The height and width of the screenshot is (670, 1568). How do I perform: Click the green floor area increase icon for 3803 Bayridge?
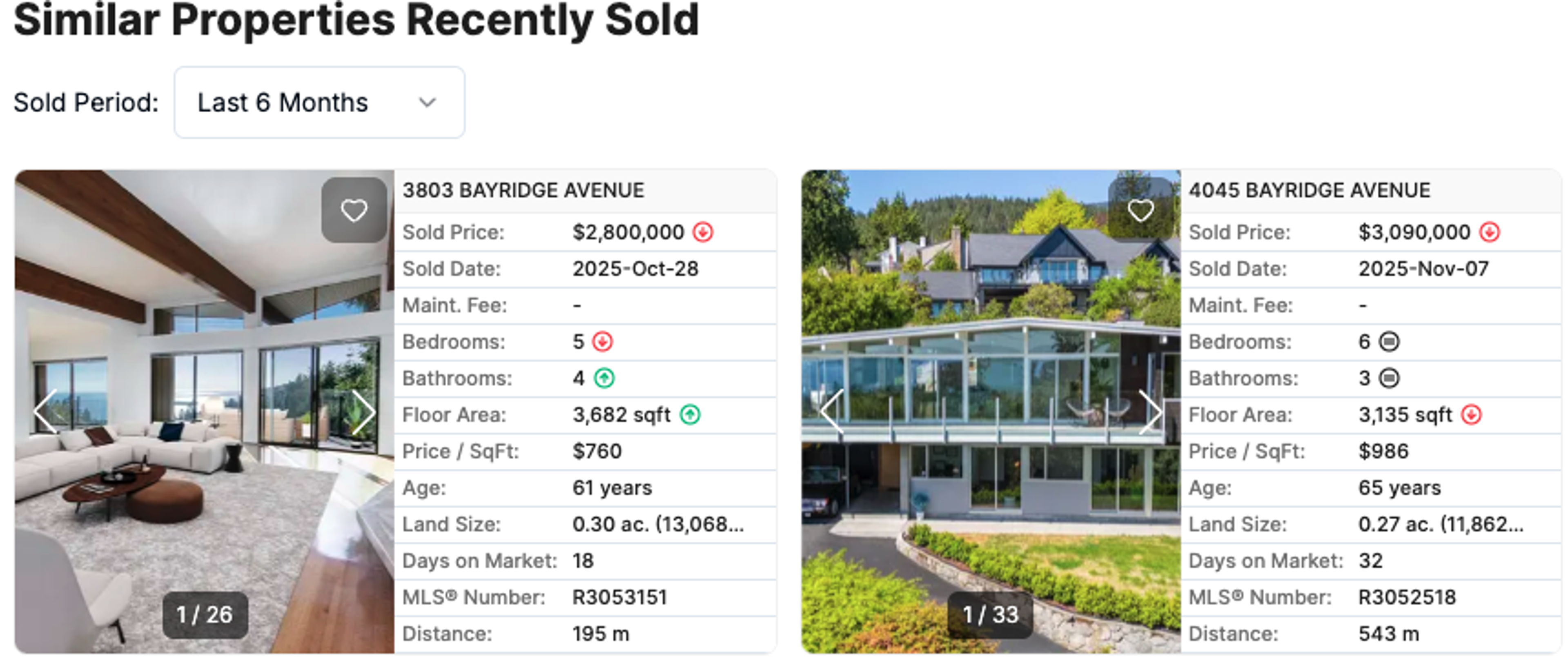click(x=690, y=414)
